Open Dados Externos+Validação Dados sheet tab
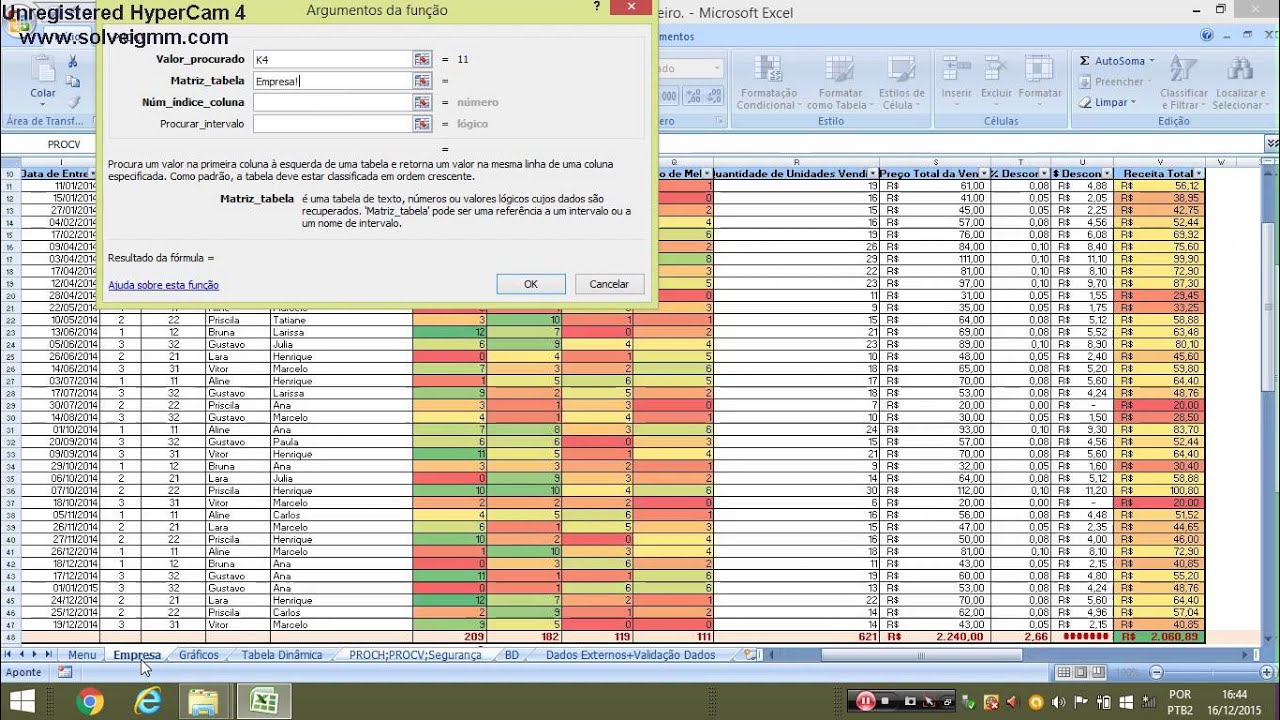This screenshot has width=1280, height=720. click(x=630, y=655)
